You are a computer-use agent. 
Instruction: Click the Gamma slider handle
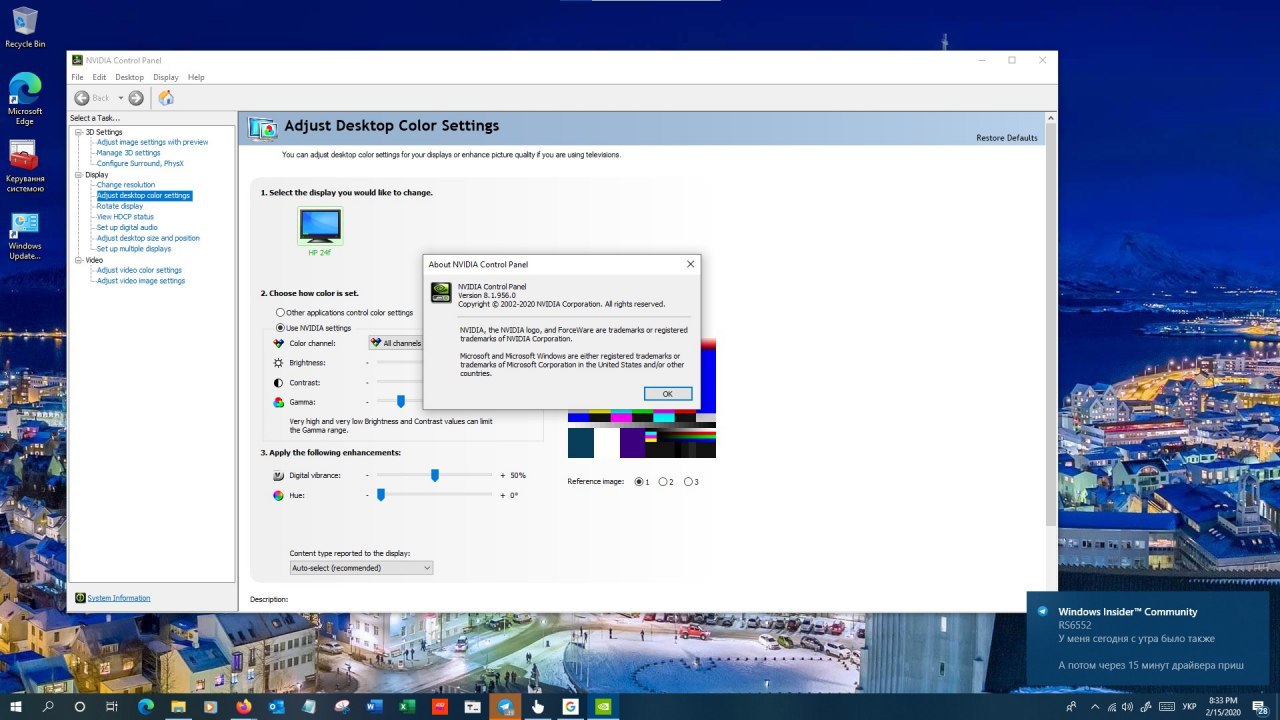401,401
